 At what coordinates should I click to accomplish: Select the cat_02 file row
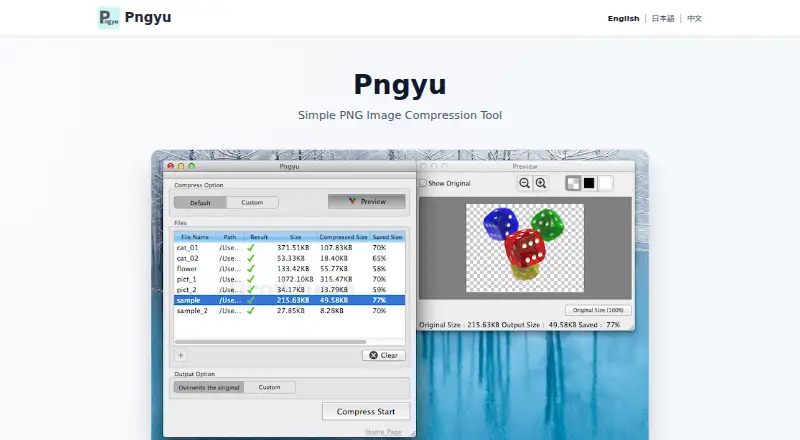289,258
